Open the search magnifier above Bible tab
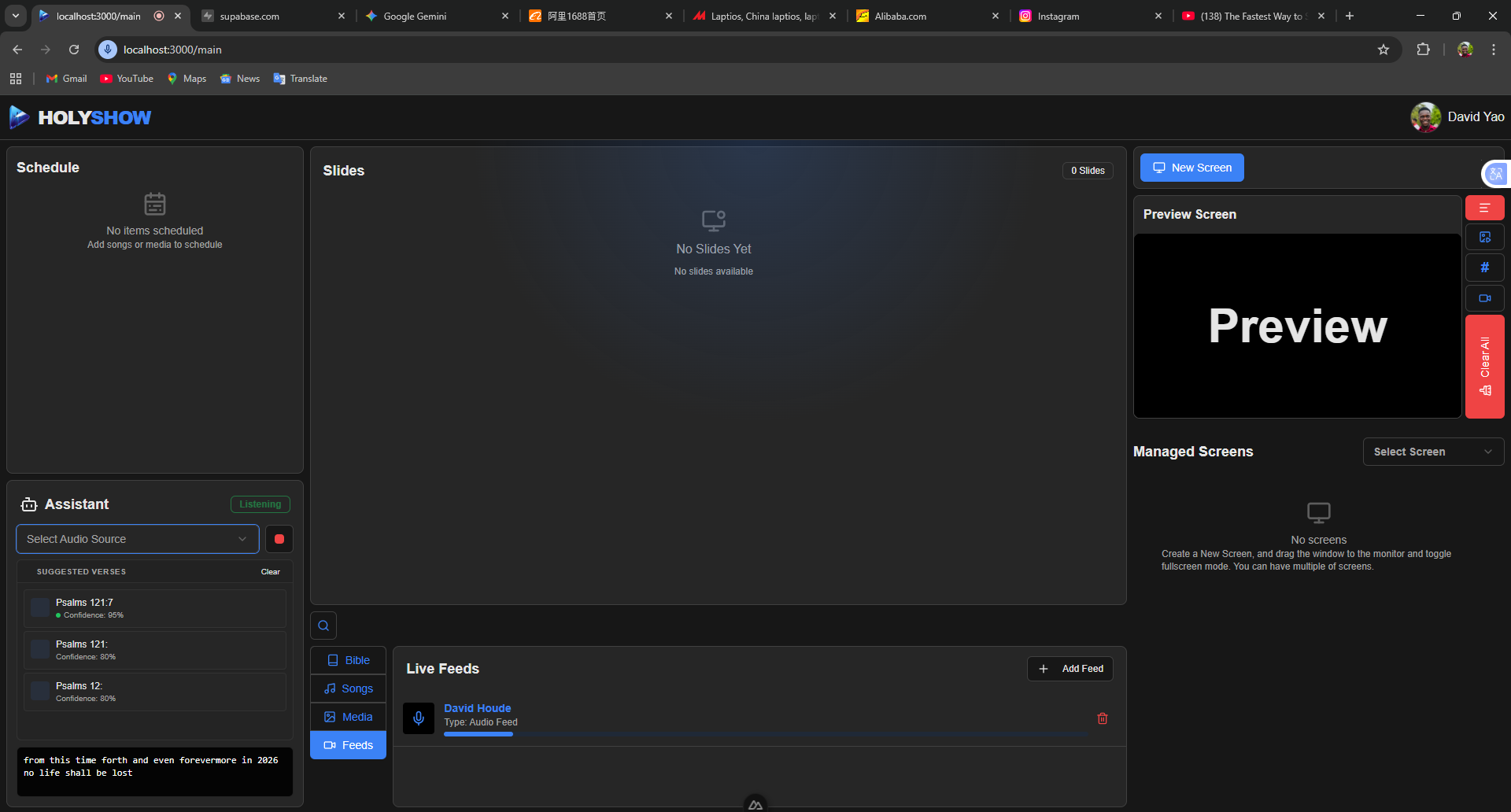 point(323,626)
